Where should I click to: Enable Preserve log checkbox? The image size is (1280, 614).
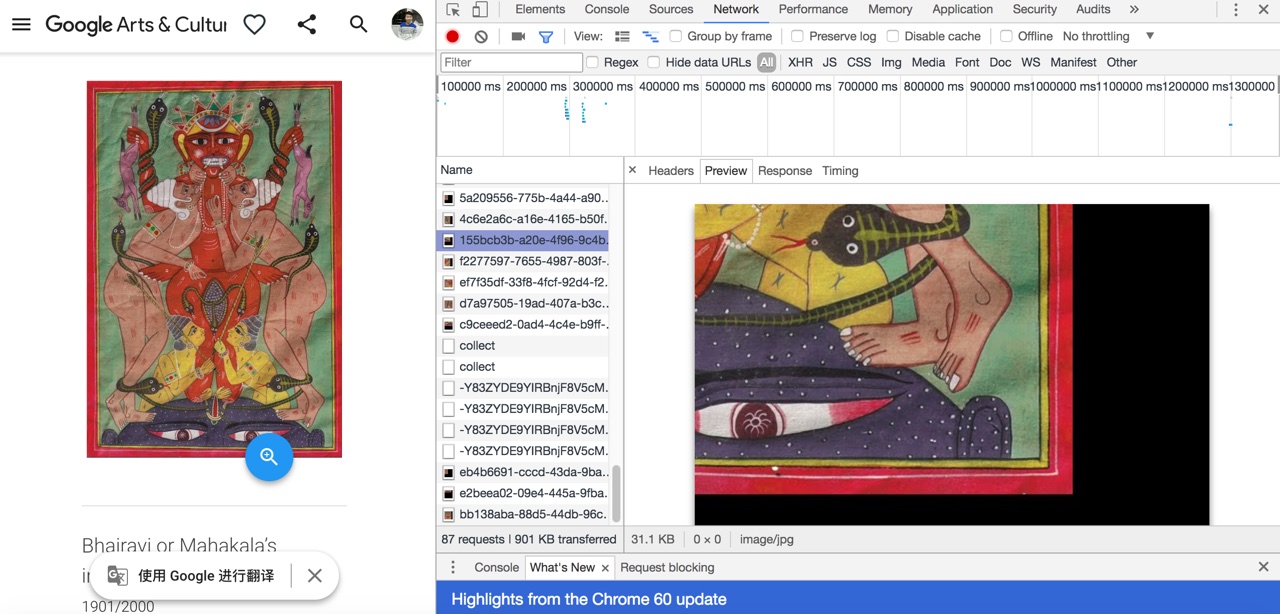coord(797,36)
